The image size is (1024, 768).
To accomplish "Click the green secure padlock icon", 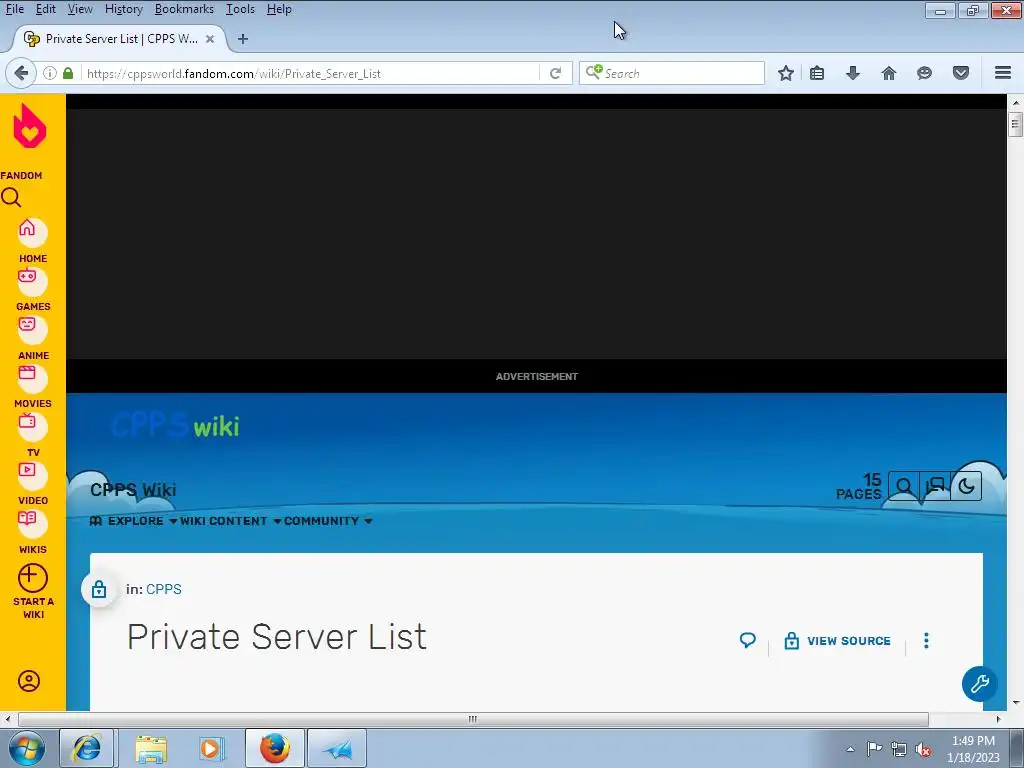I will tap(68, 73).
